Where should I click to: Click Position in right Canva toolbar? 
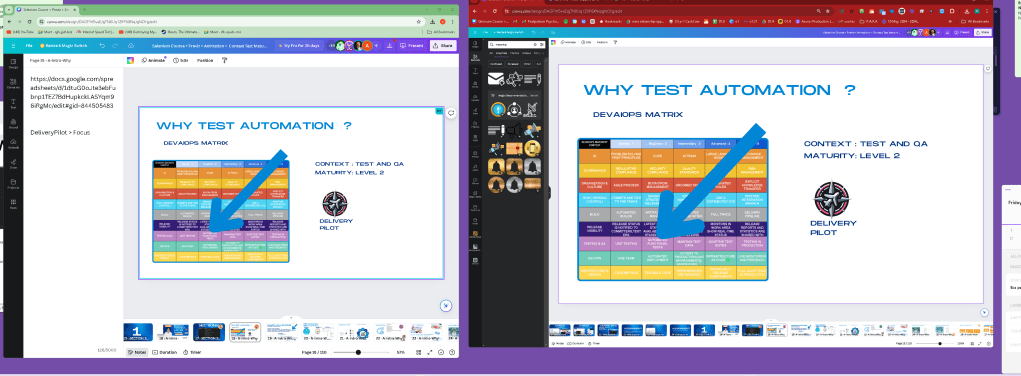click(602, 42)
